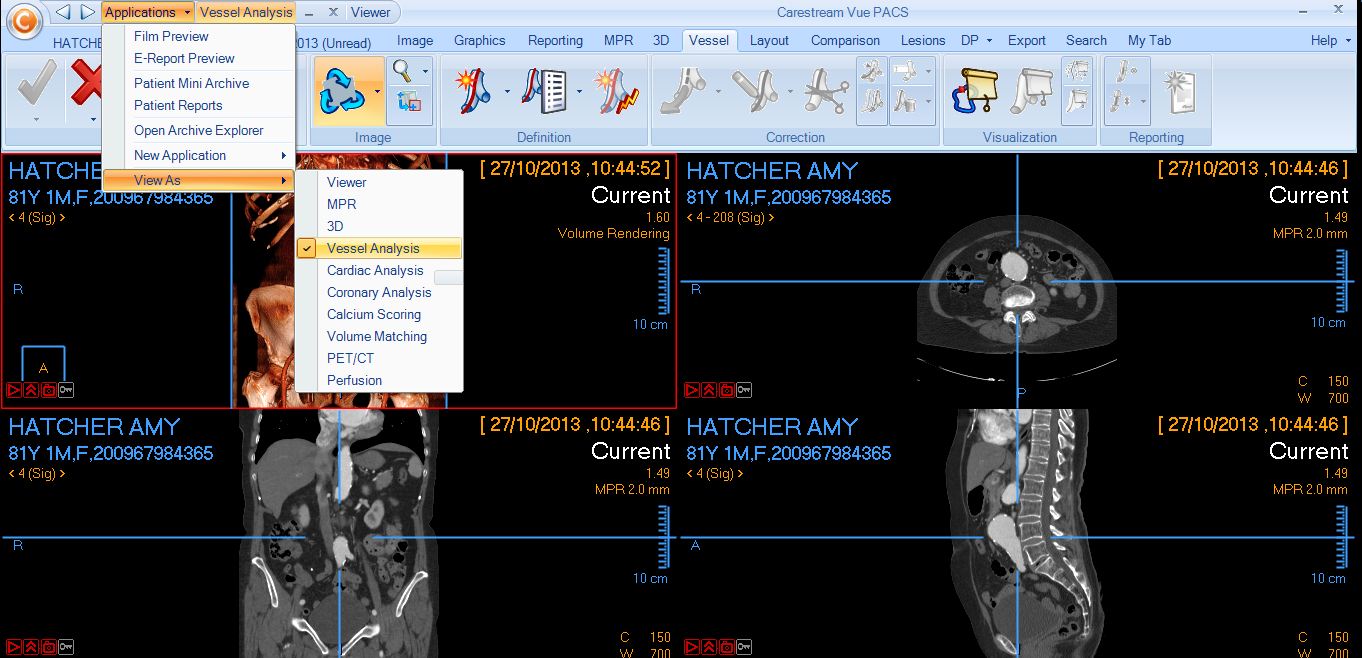Switch to the Comparison ribbon tab
This screenshot has width=1362, height=658.
point(845,40)
